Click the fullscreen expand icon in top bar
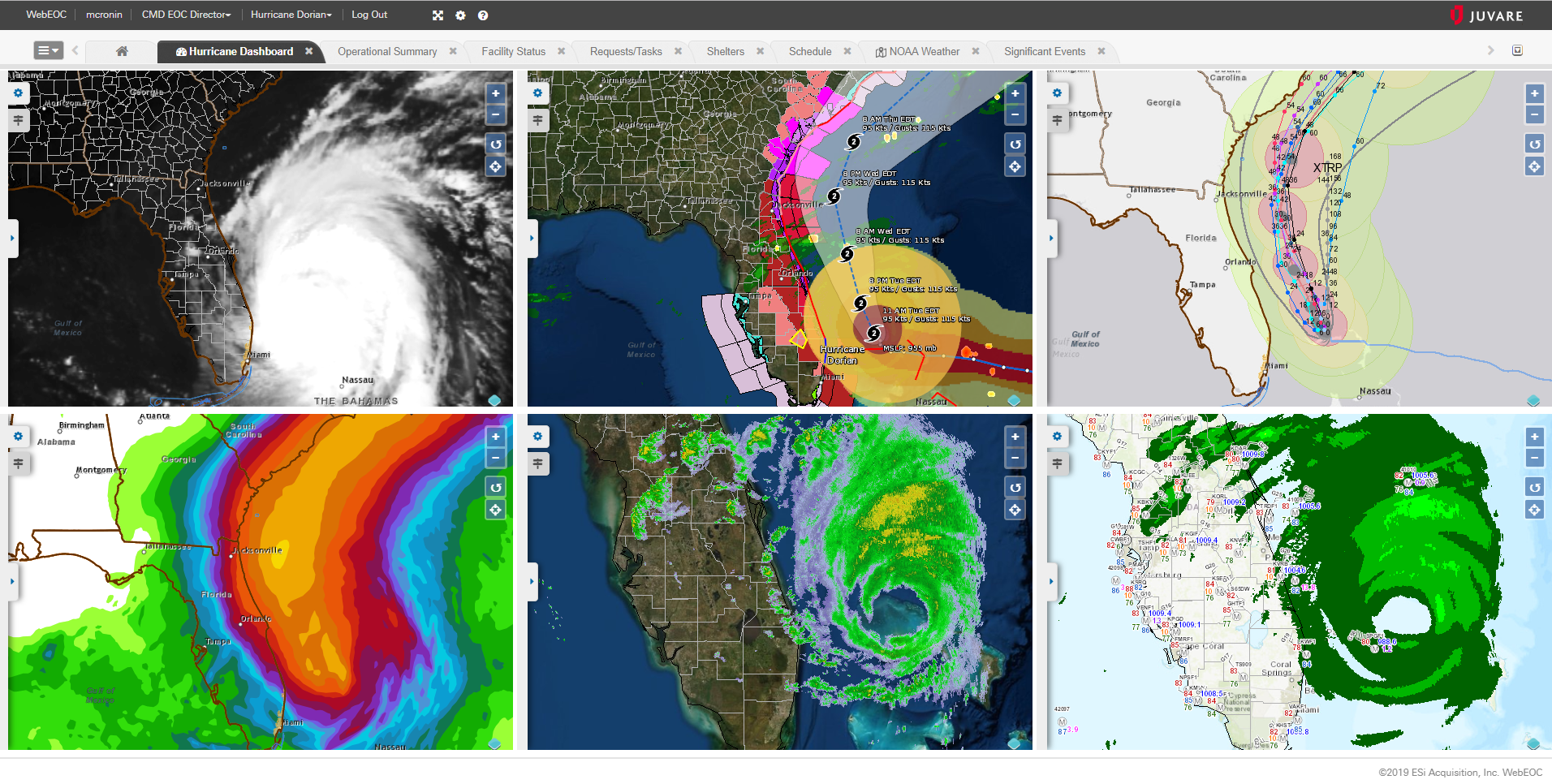The image size is (1552, 784). pos(438,15)
